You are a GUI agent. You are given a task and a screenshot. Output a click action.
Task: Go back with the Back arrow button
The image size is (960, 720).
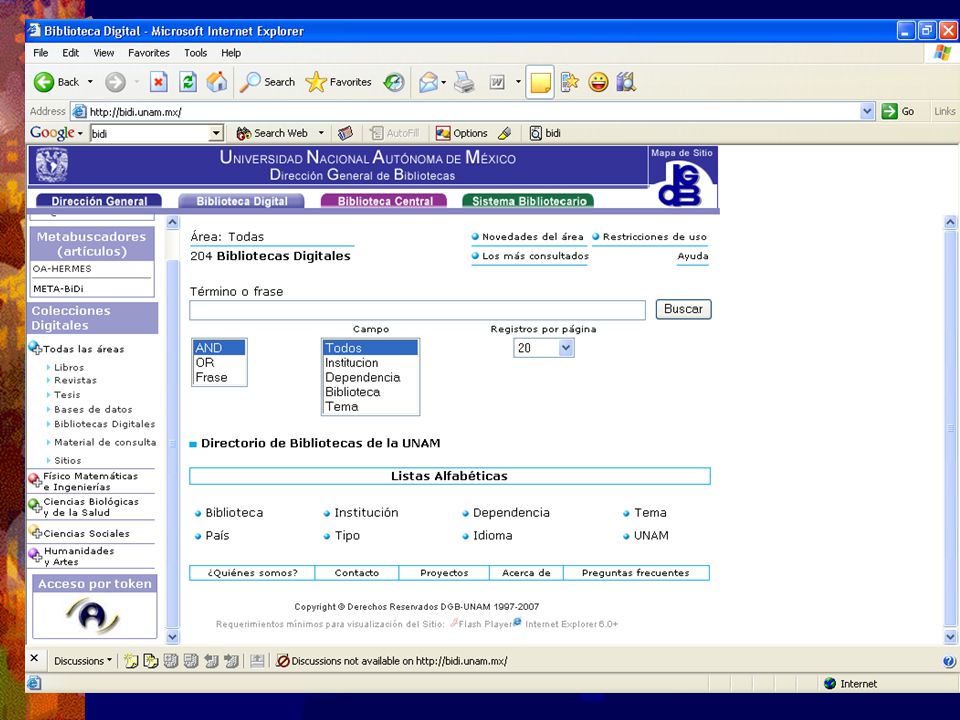tap(56, 82)
